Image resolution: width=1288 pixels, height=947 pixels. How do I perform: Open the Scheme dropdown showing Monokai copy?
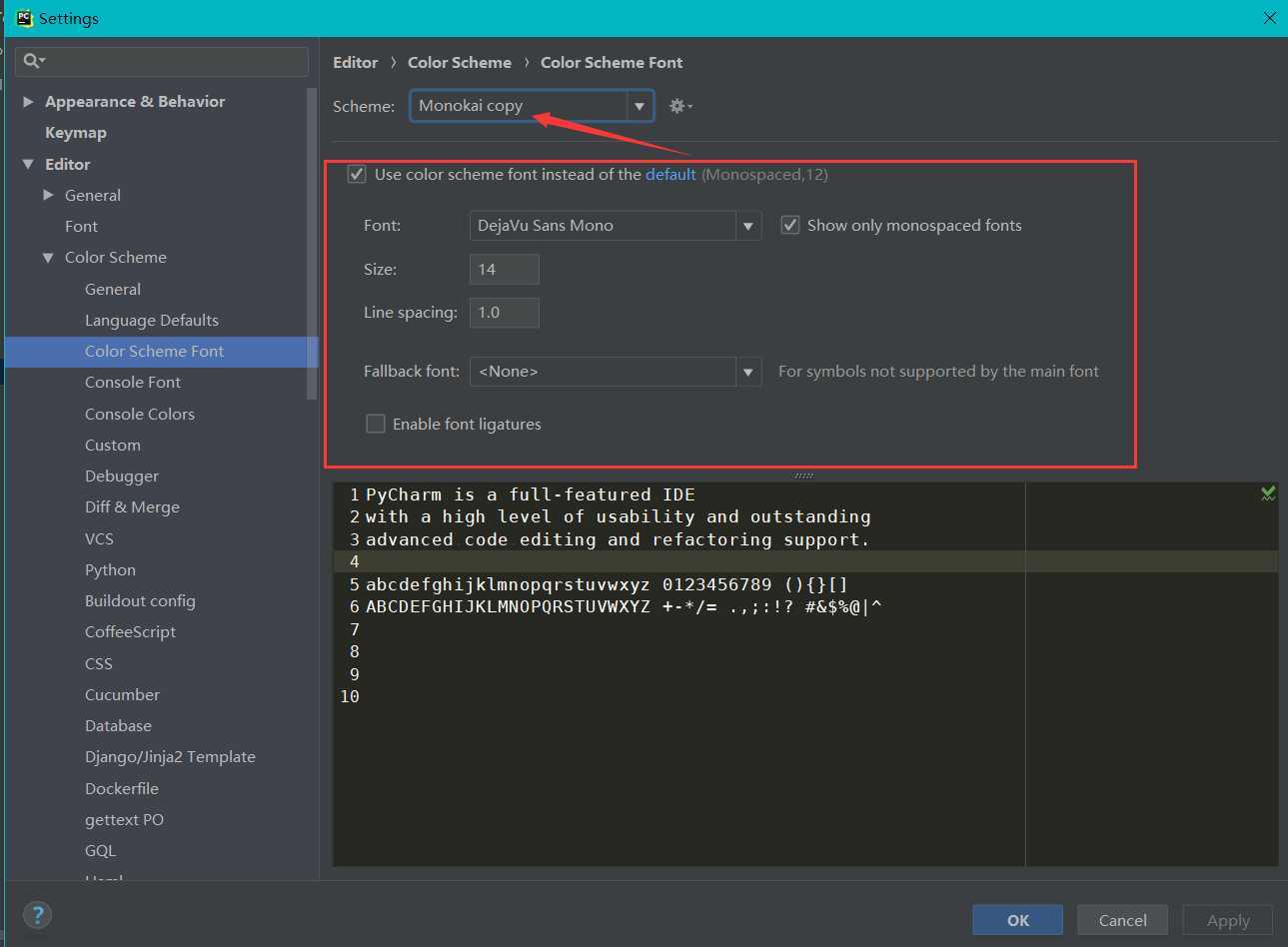[x=639, y=106]
